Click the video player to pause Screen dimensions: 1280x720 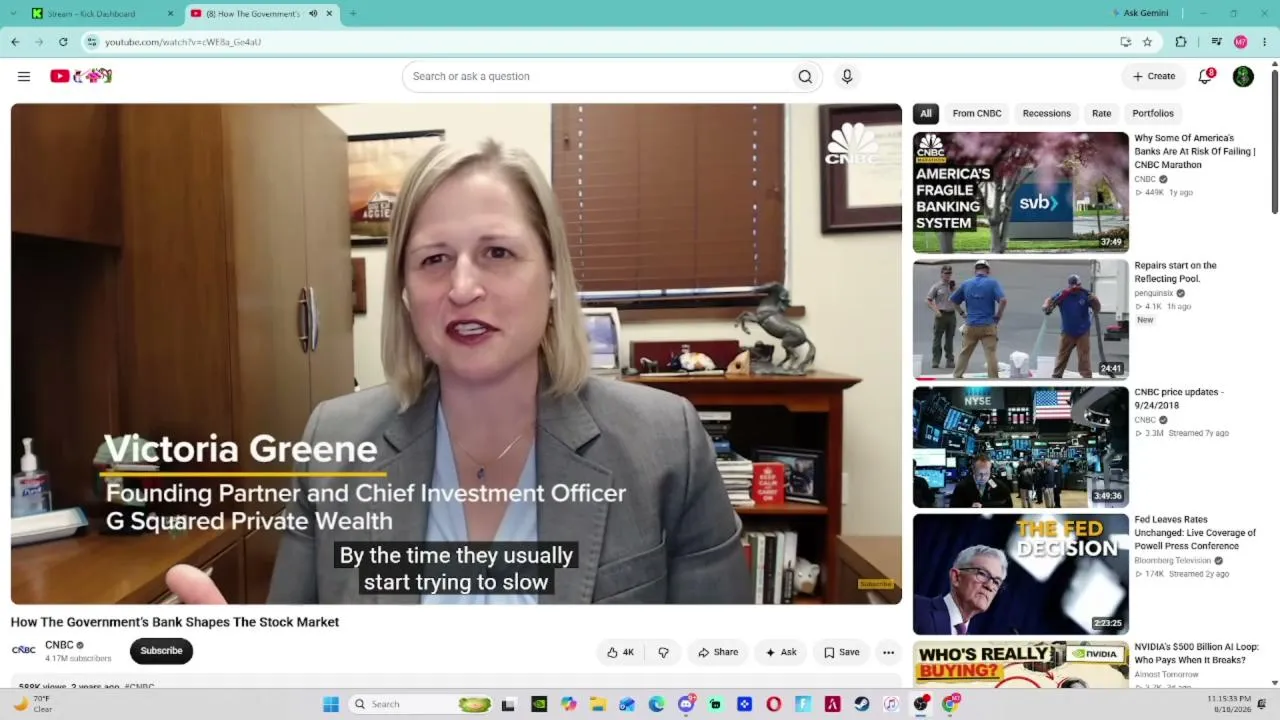click(456, 354)
